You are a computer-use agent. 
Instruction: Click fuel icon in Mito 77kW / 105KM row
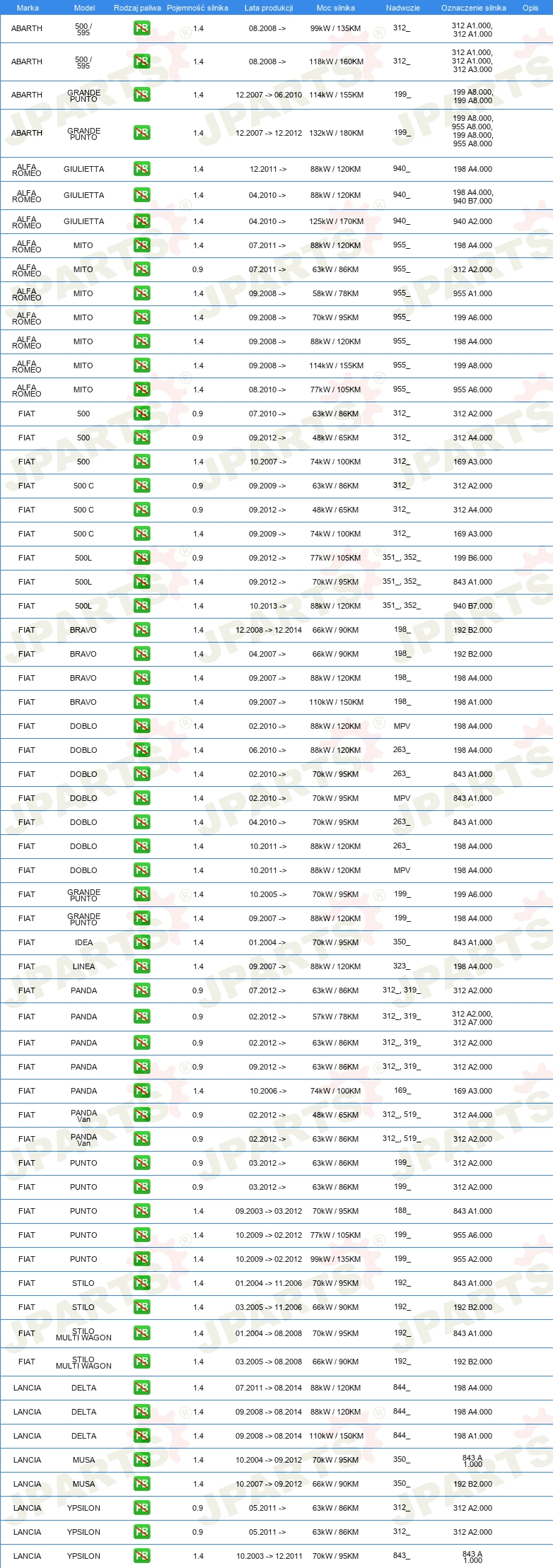click(x=141, y=390)
